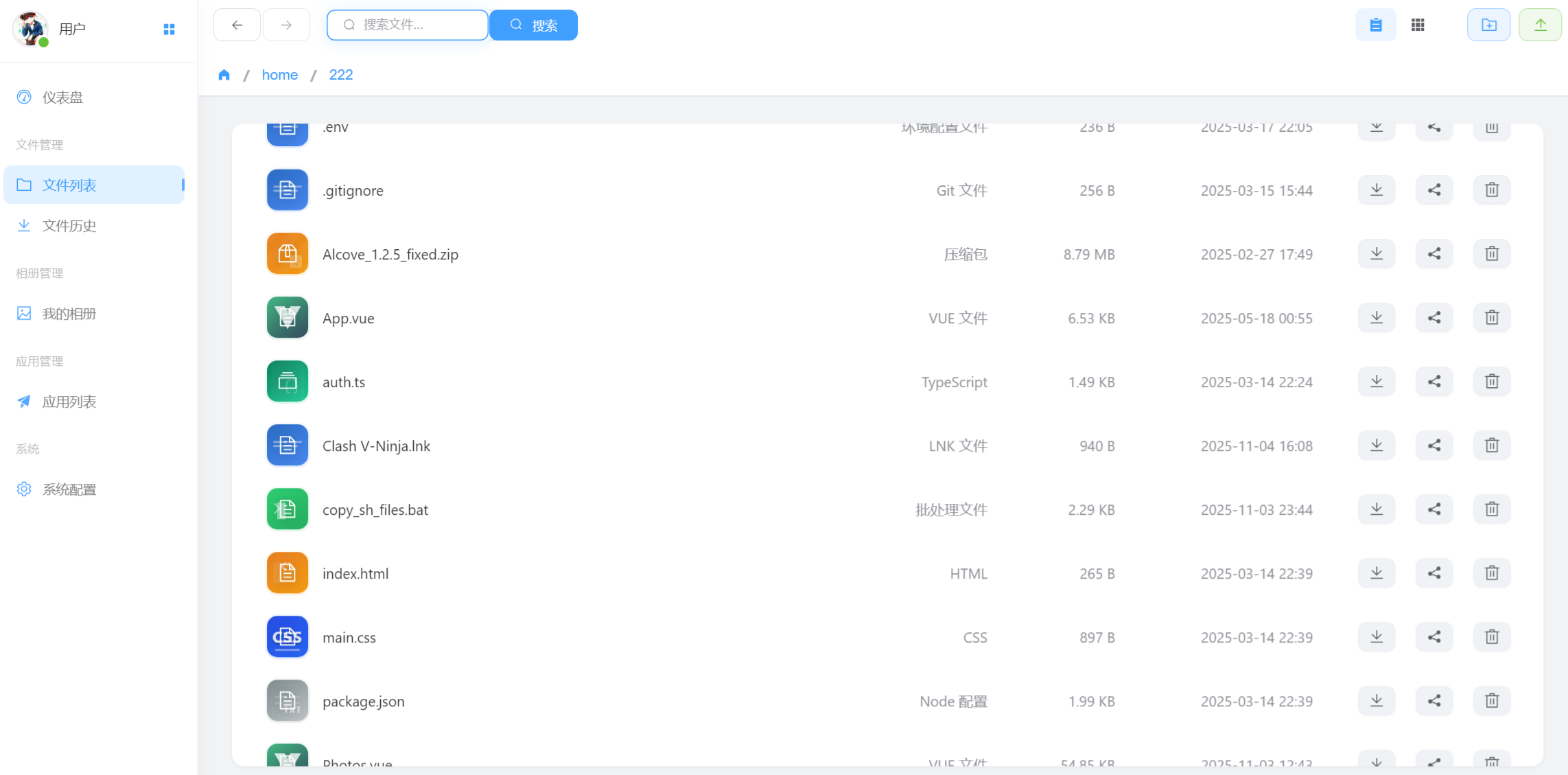Go to 系统配置 settings page
Screen dimensions: 1568x775
click(x=69, y=489)
